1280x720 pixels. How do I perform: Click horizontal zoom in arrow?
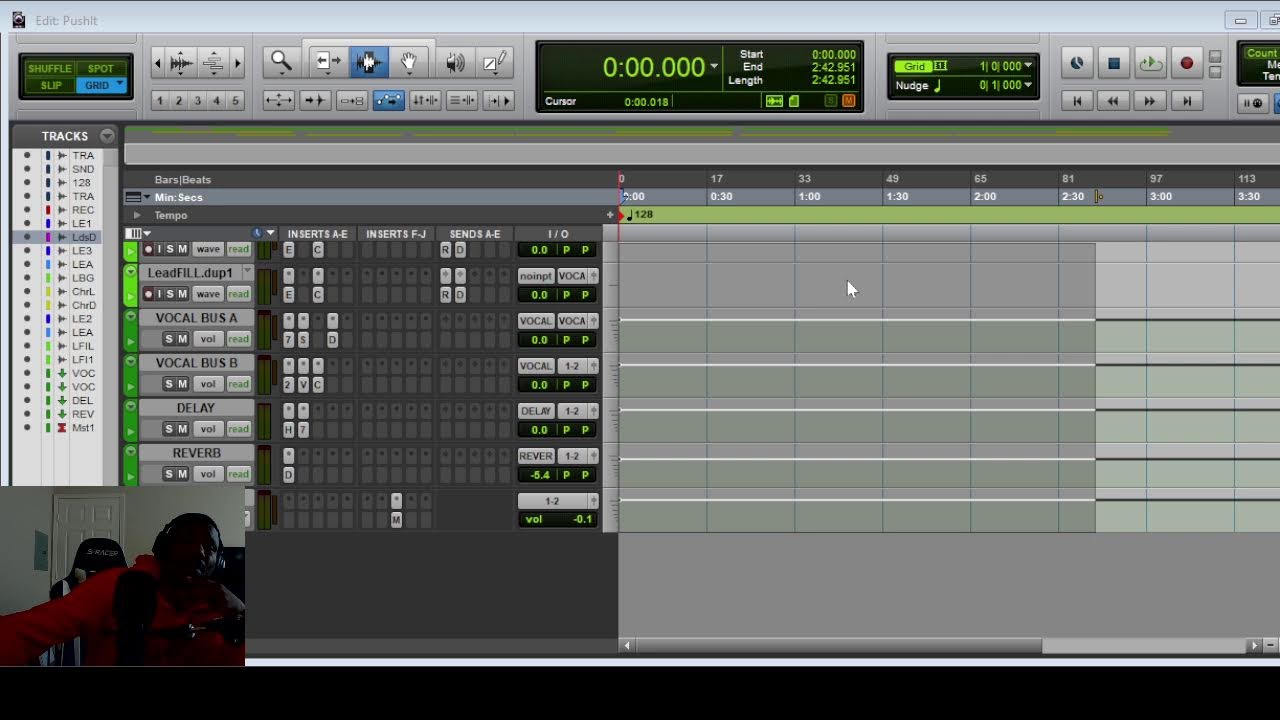coord(237,63)
